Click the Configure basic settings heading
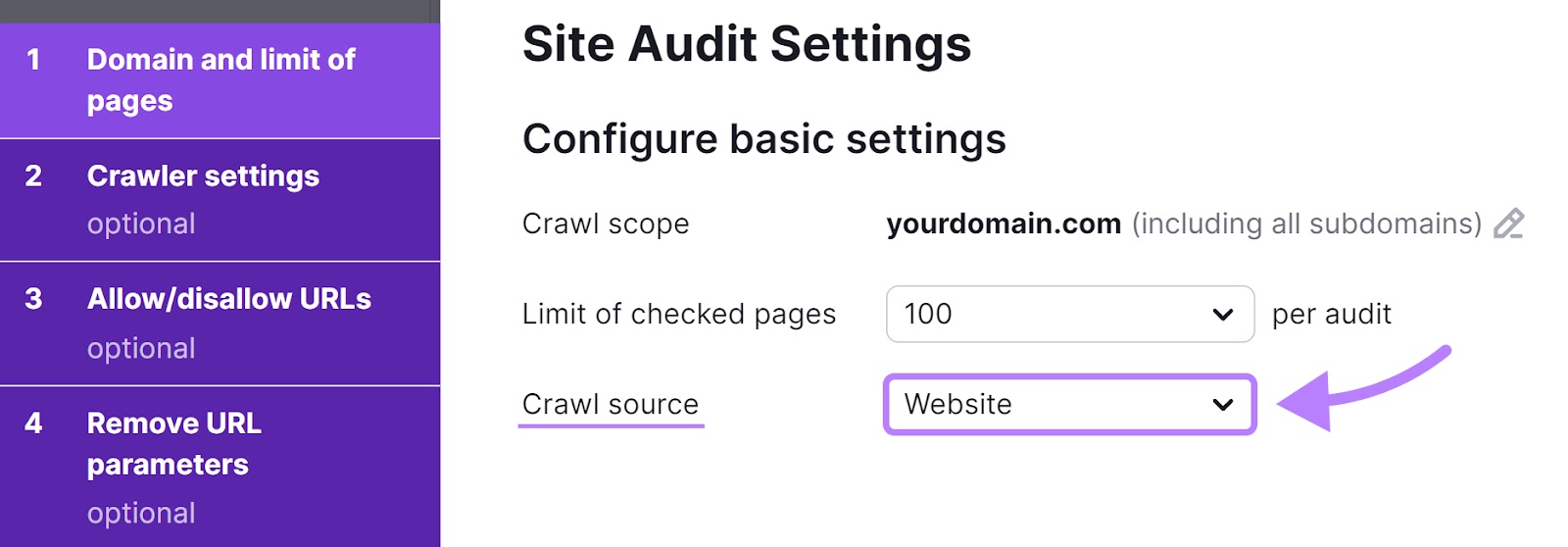The height and width of the screenshot is (547, 1568). coord(763,139)
